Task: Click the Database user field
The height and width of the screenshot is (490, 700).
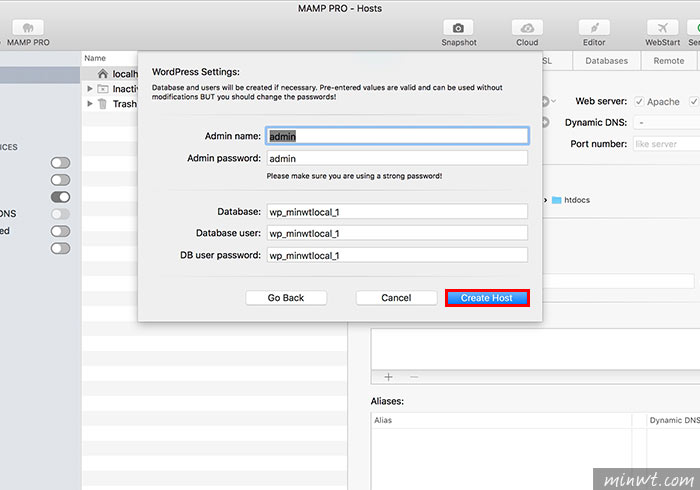Action: point(397,233)
